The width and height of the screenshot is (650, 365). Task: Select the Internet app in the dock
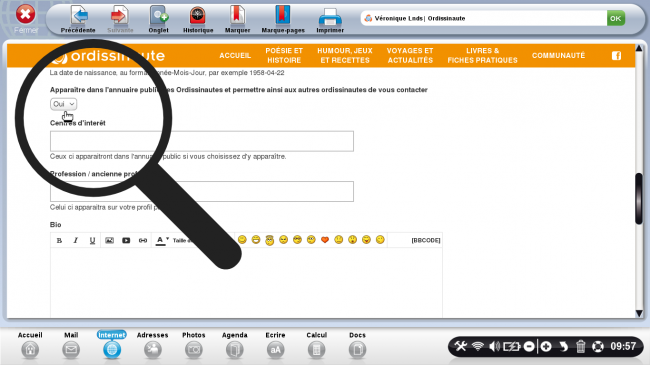[x=112, y=345]
